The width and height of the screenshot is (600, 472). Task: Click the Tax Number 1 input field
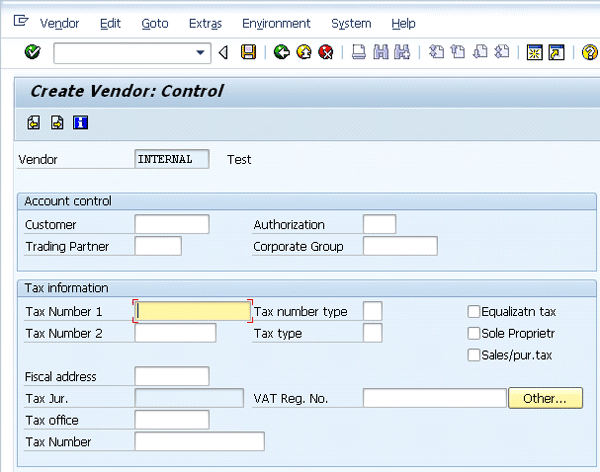coord(193,311)
